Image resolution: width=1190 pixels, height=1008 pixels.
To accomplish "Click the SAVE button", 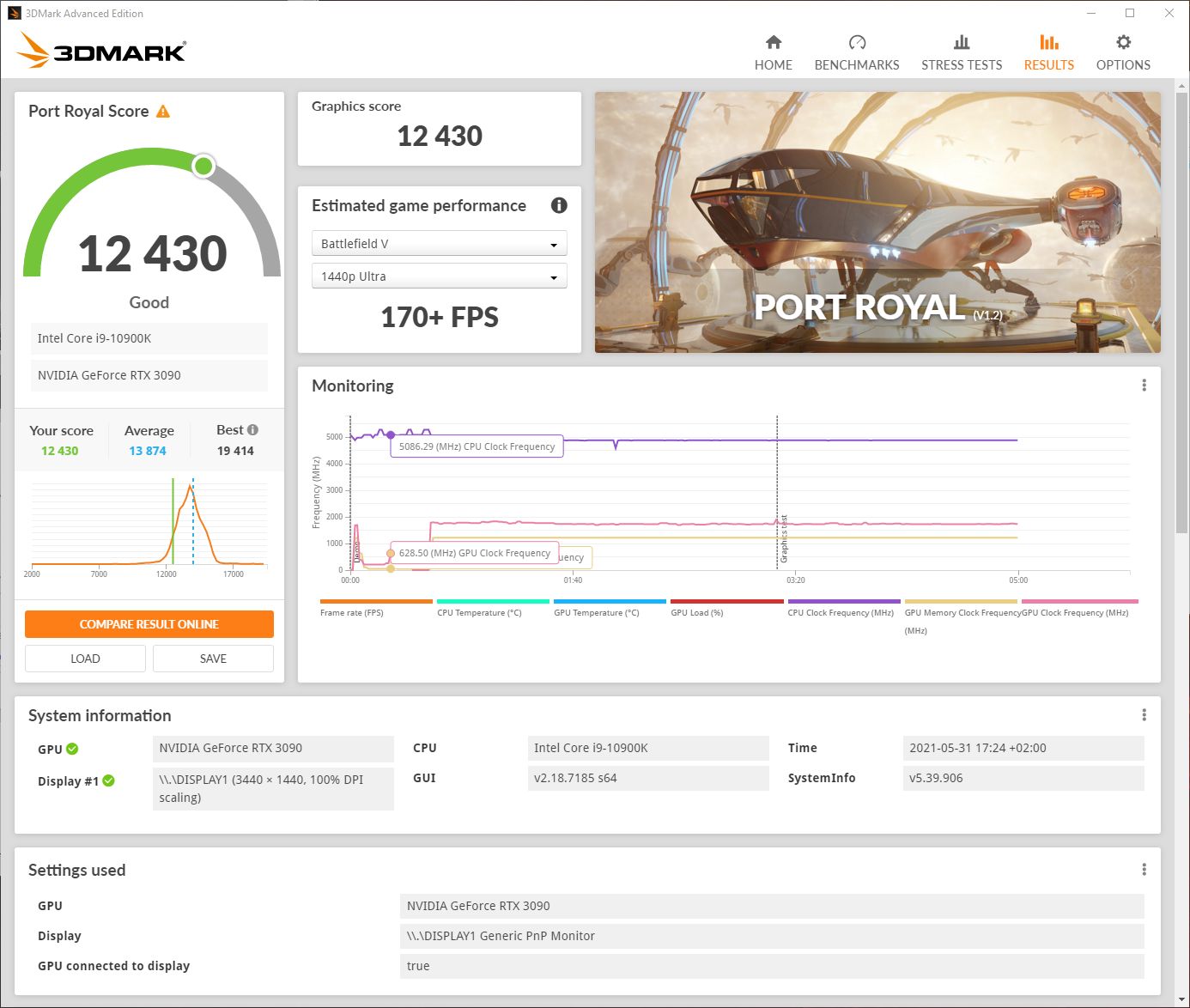I will coord(213,659).
